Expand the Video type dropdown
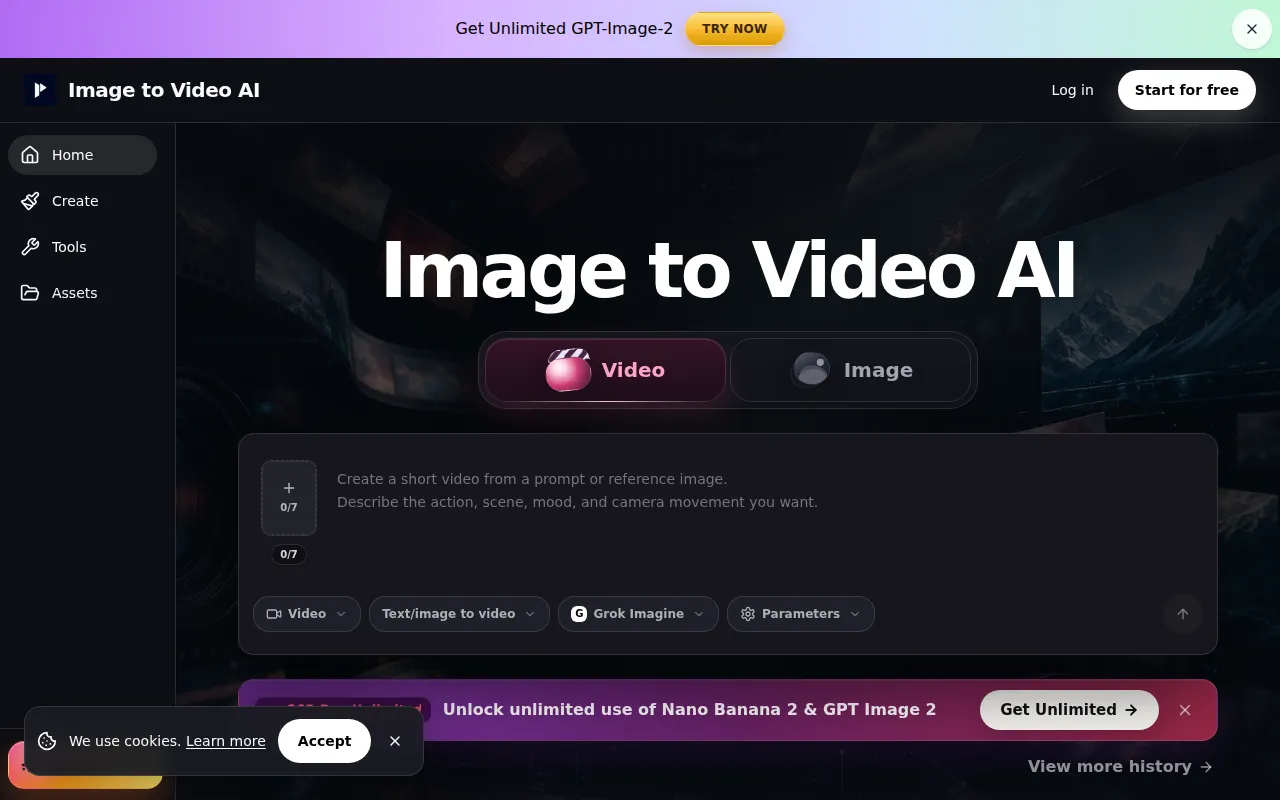Viewport: 1280px width, 800px height. point(307,614)
